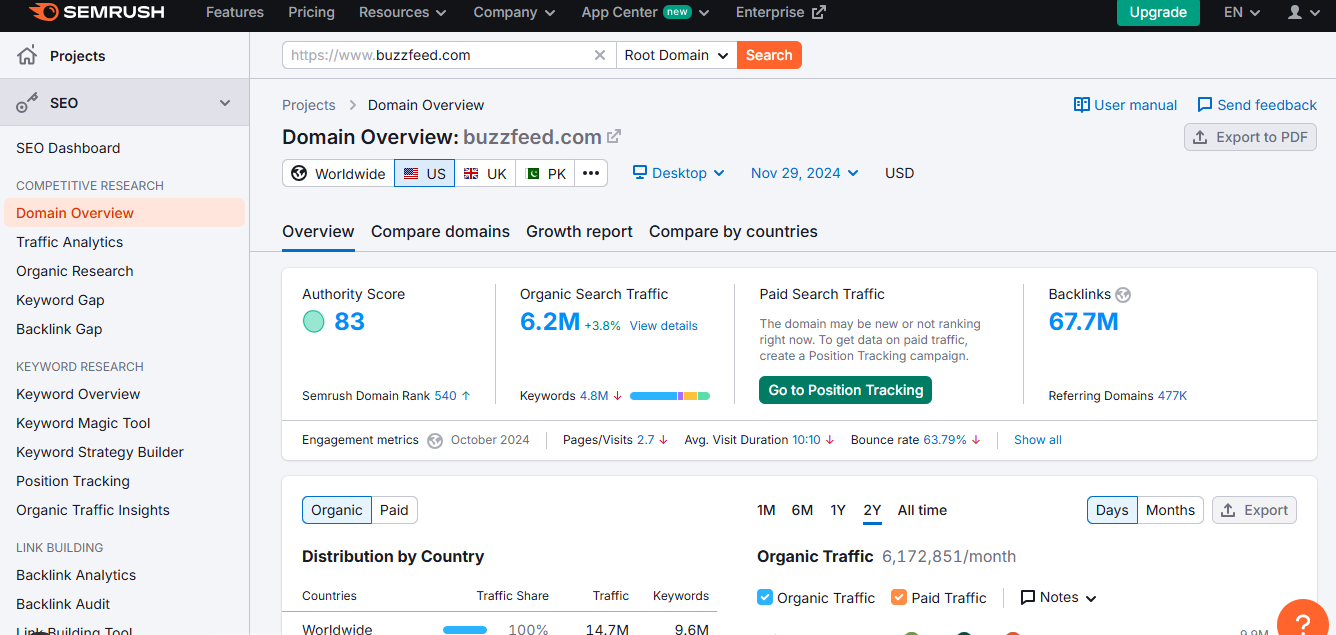Click the orange Search button
Image resolution: width=1336 pixels, height=635 pixels.
click(769, 55)
